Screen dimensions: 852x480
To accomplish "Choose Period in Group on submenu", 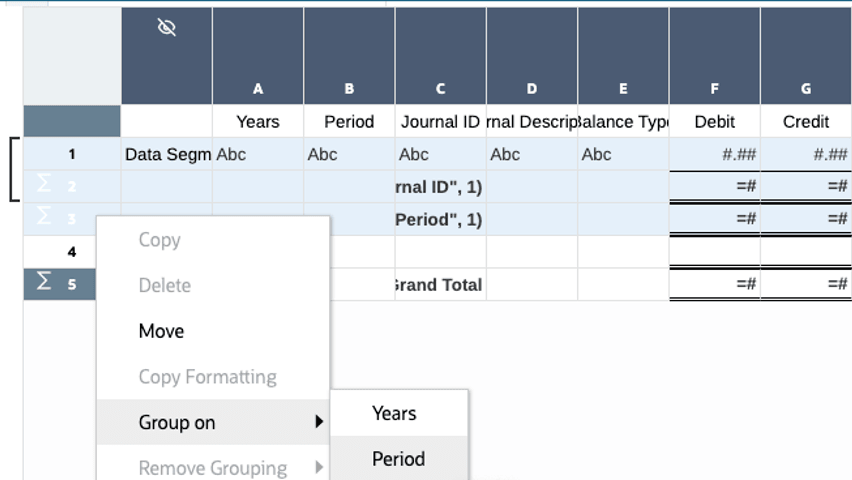I will 398,459.
